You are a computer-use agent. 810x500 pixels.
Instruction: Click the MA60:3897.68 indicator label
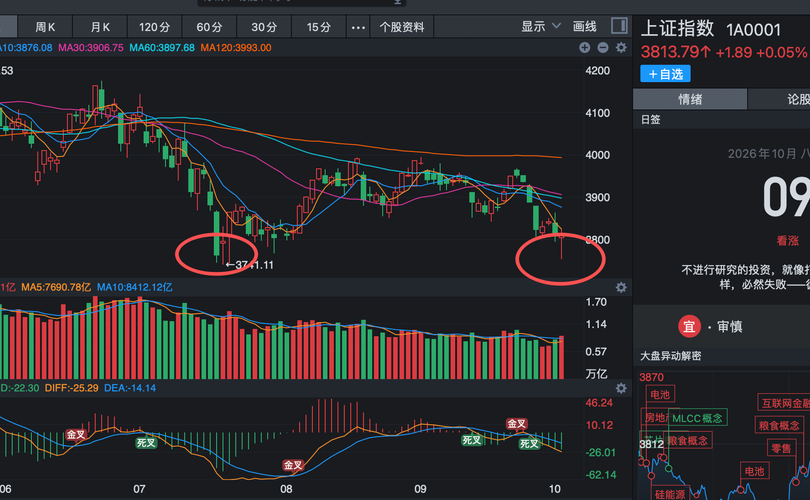click(x=162, y=48)
